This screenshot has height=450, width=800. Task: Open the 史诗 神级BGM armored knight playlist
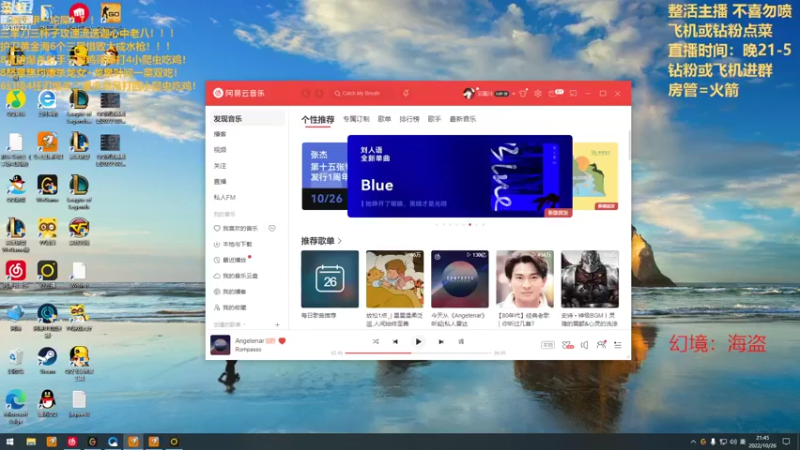point(590,279)
